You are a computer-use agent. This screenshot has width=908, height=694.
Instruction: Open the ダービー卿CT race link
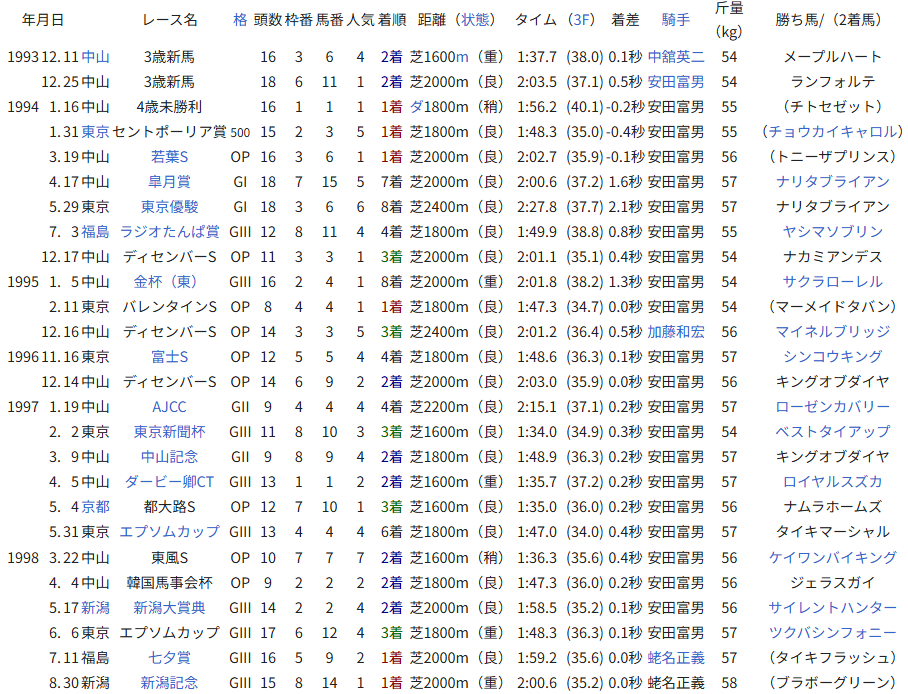pos(169,482)
